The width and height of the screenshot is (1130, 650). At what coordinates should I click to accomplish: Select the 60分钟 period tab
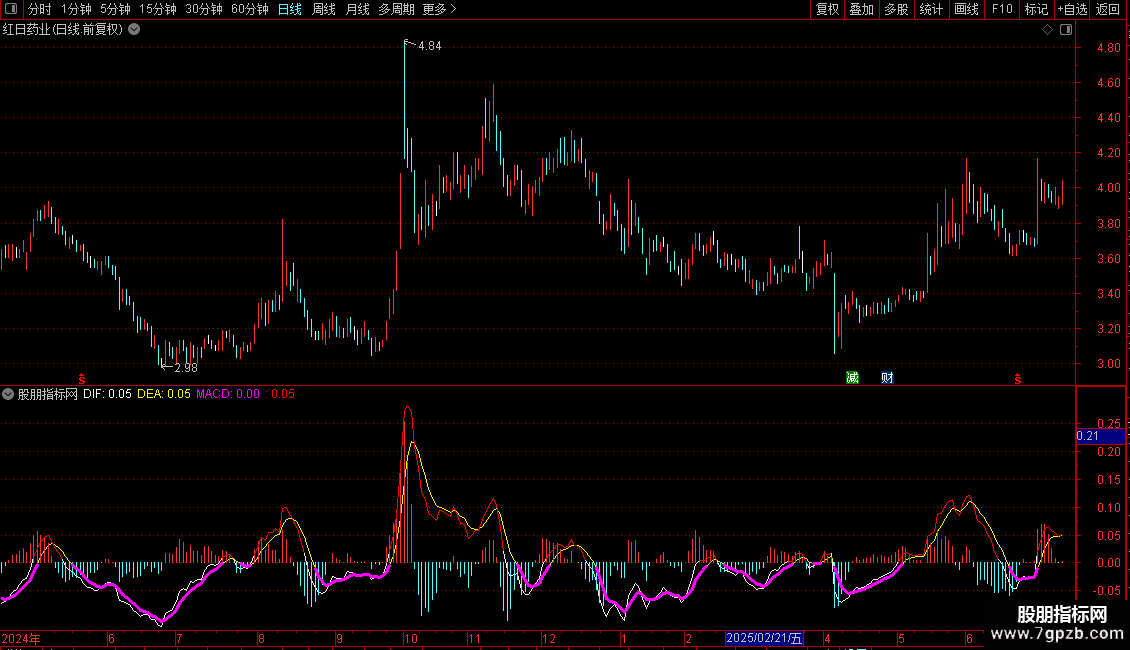click(x=250, y=9)
